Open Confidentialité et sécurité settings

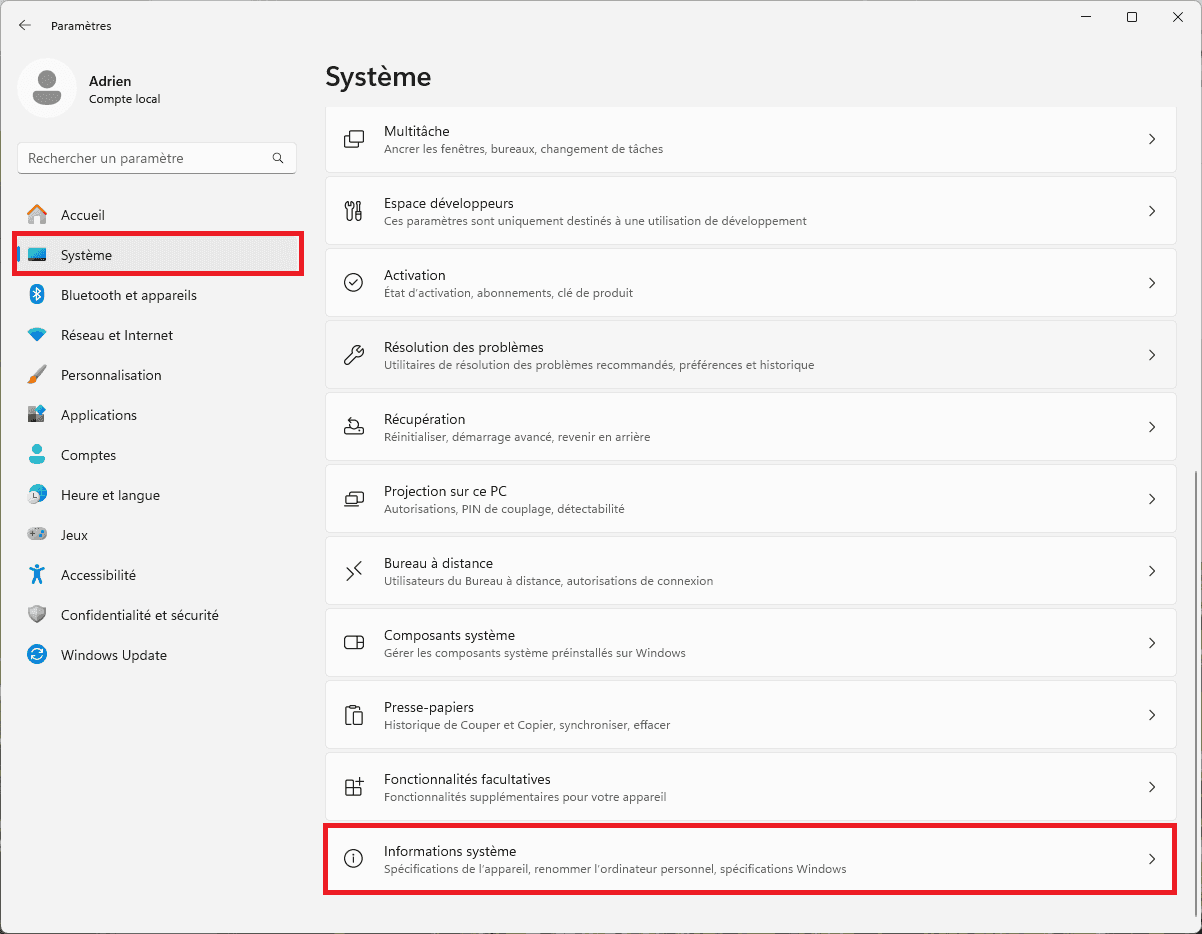pyautogui.click(x=158, y=615)
